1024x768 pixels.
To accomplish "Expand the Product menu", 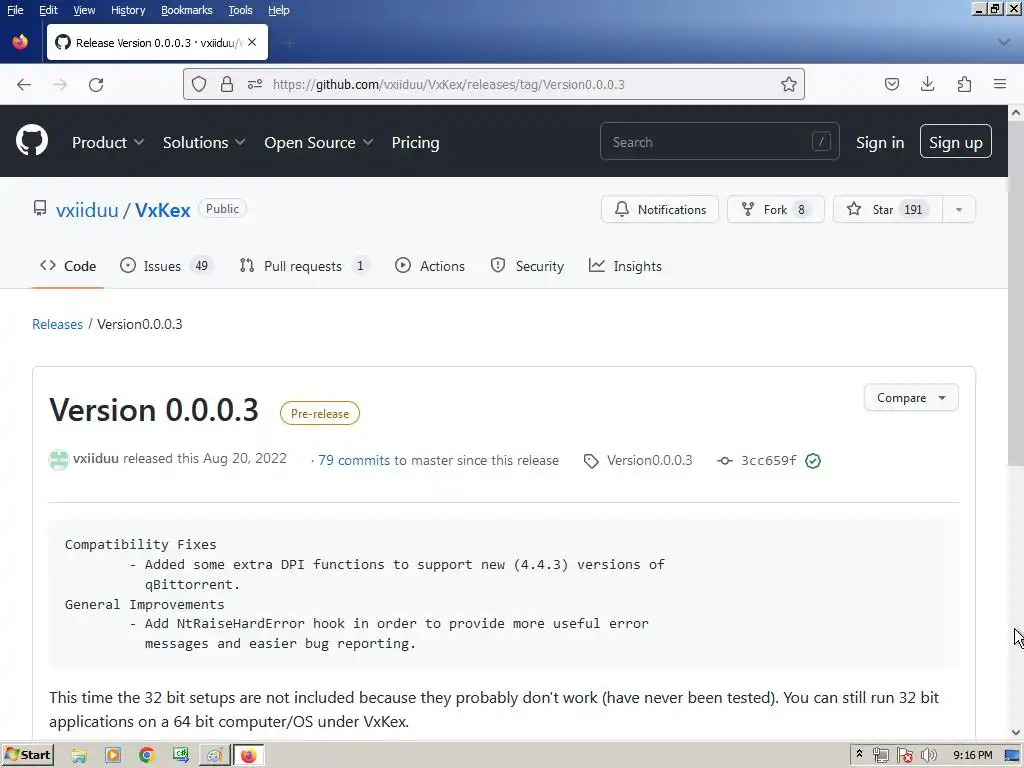I will (x=108, y=142).
